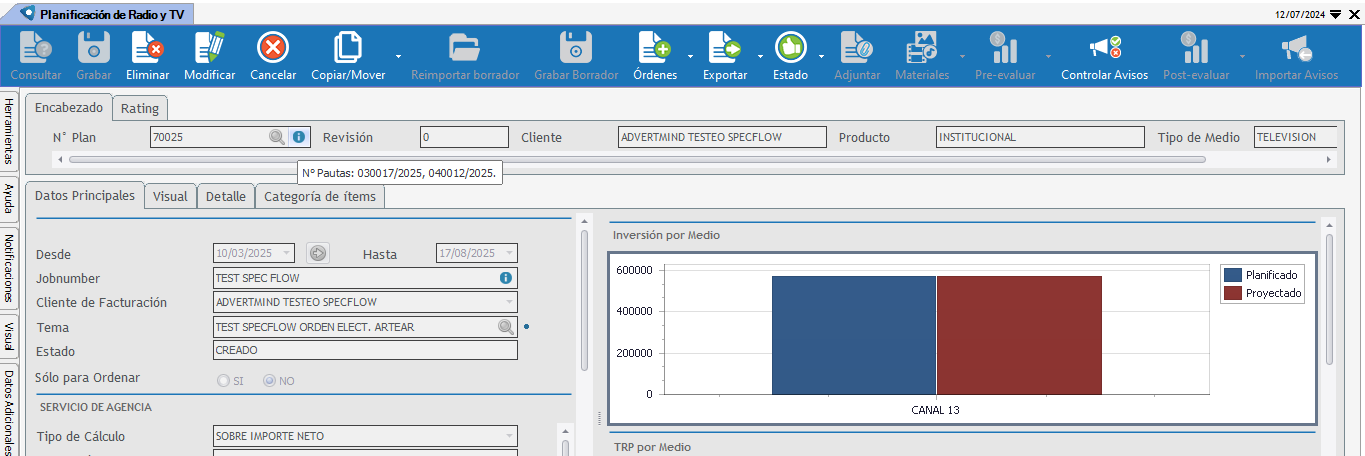
Task: Select the Planificación de Radio y TV window tab
Action: pyautogui.click(x=107, y=14)
